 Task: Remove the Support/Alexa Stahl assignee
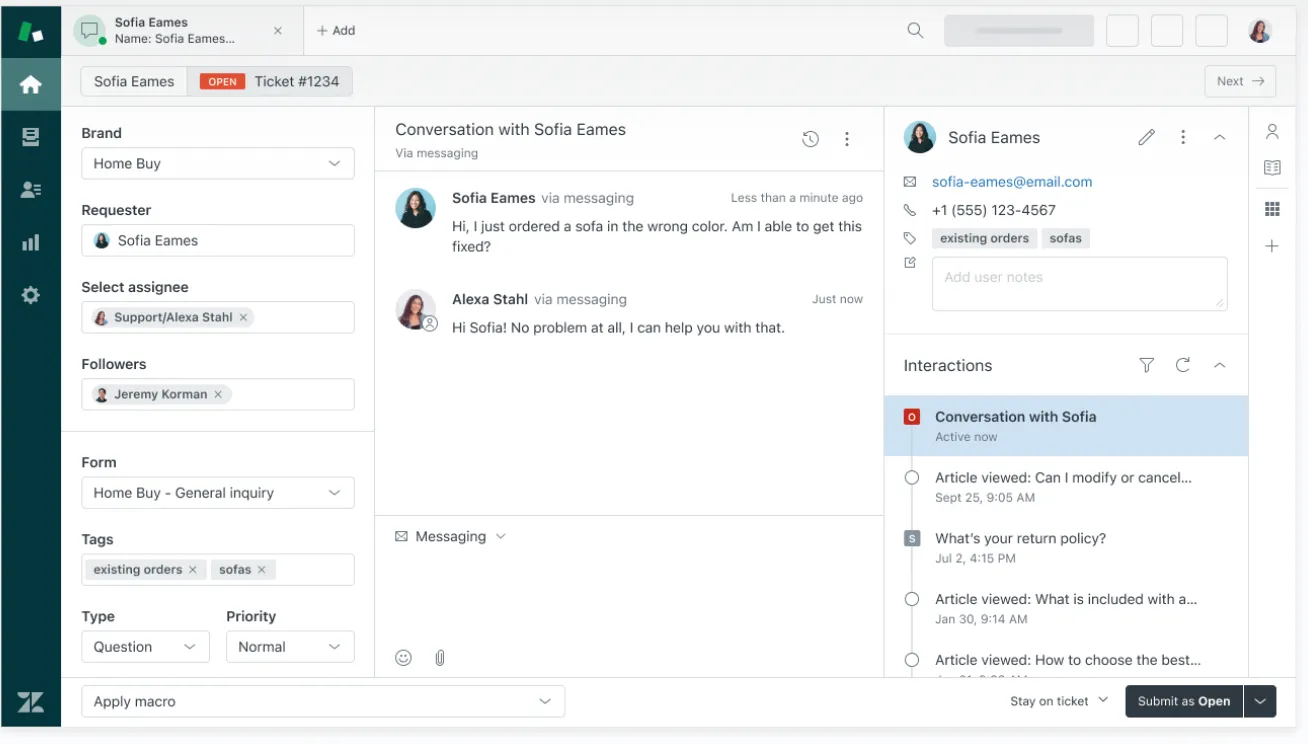[x=243, y=317]
